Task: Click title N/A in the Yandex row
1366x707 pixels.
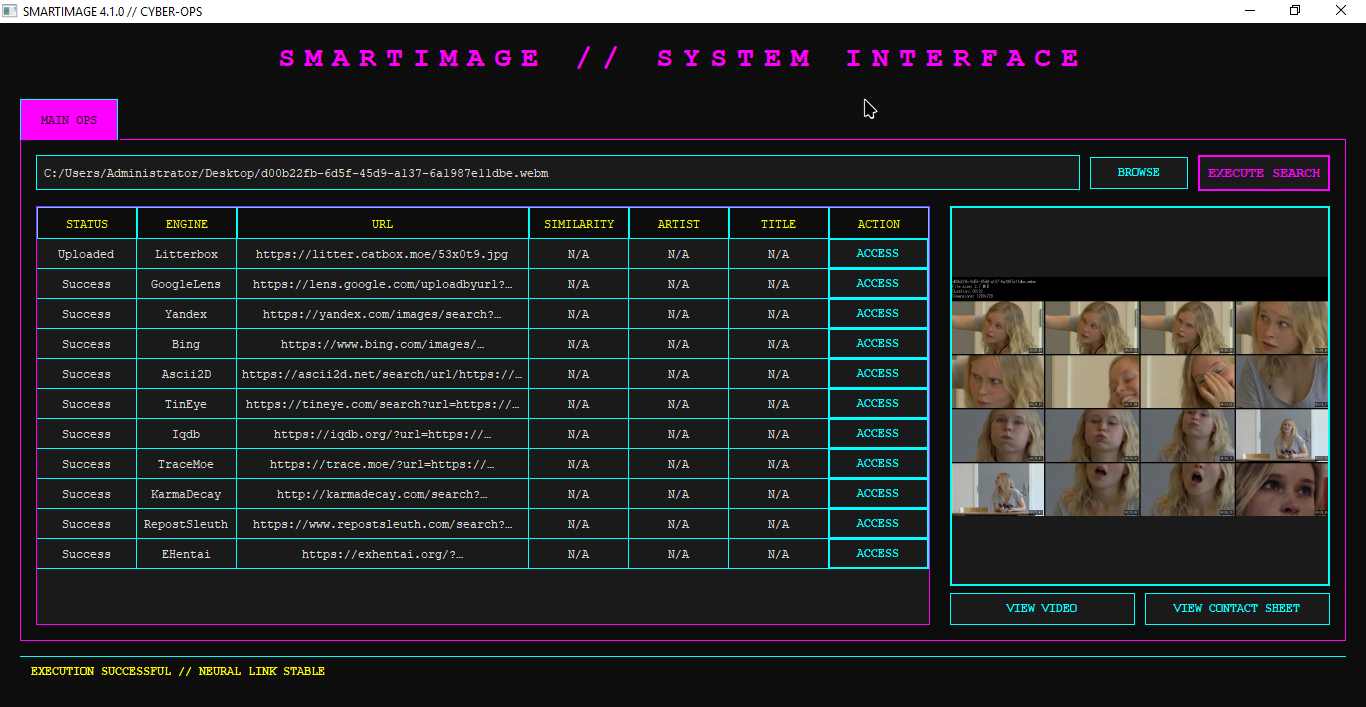Action: [779, 314]
